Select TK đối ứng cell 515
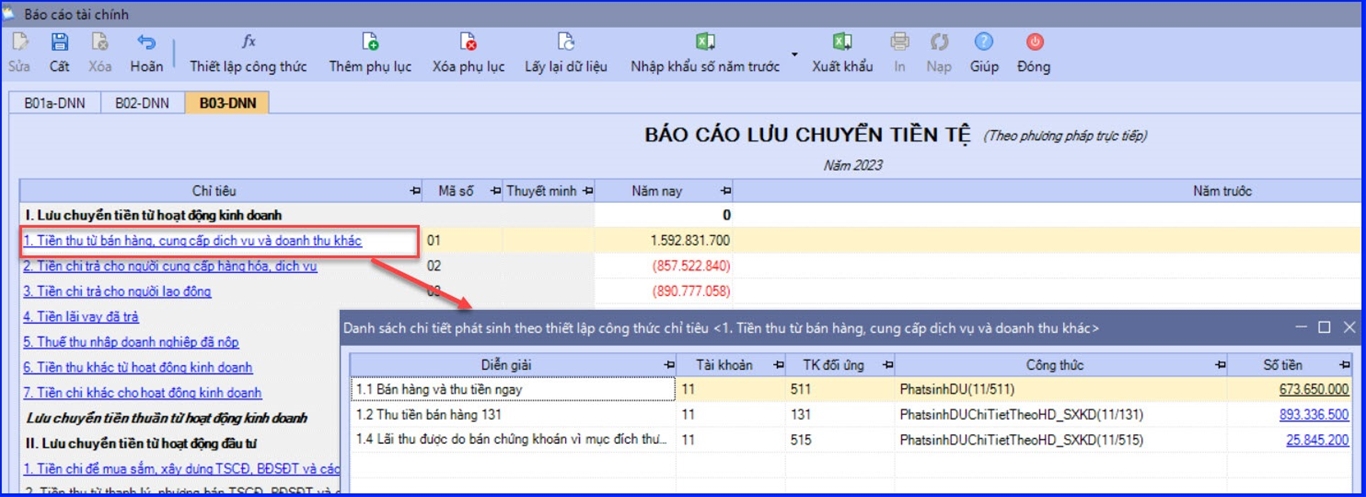The image size is (1366, 497). point(840,439)
